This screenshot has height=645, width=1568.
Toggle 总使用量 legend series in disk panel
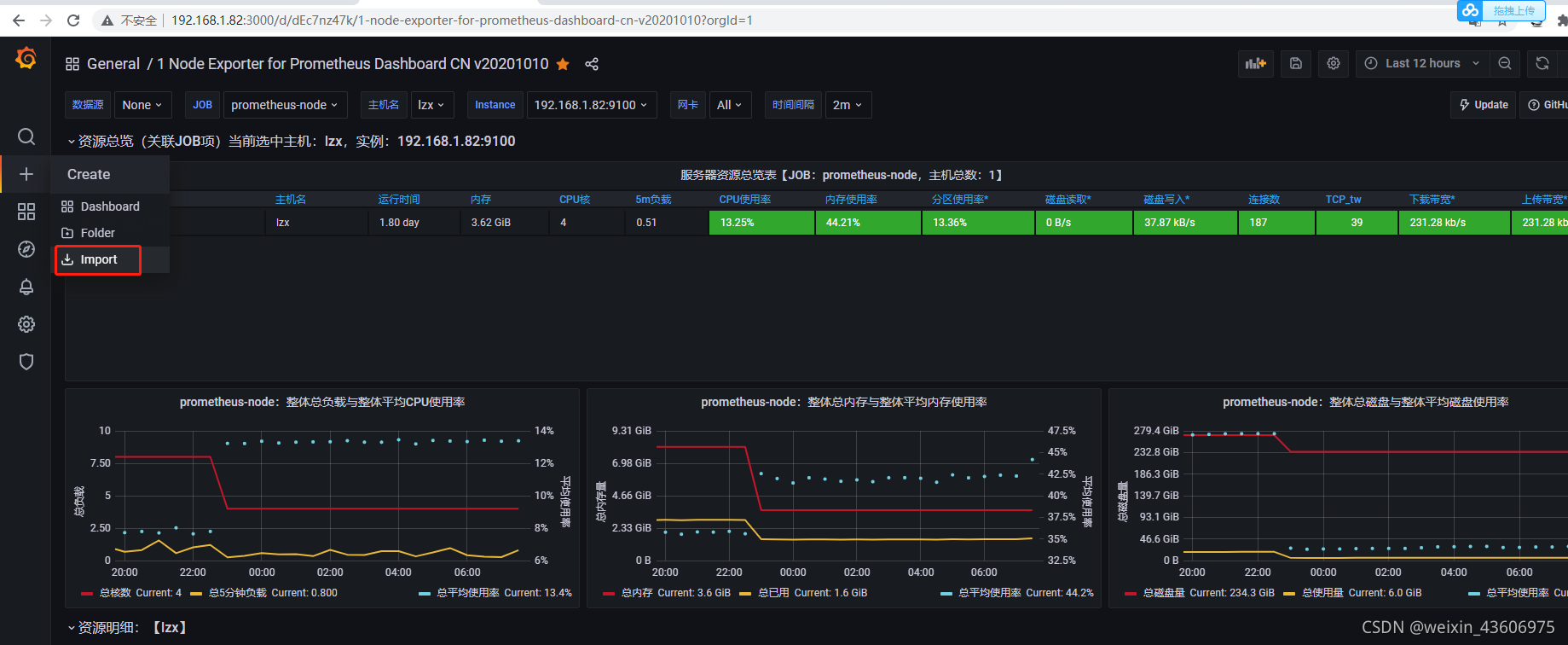pyautogui.click(x=1322, y=593)
